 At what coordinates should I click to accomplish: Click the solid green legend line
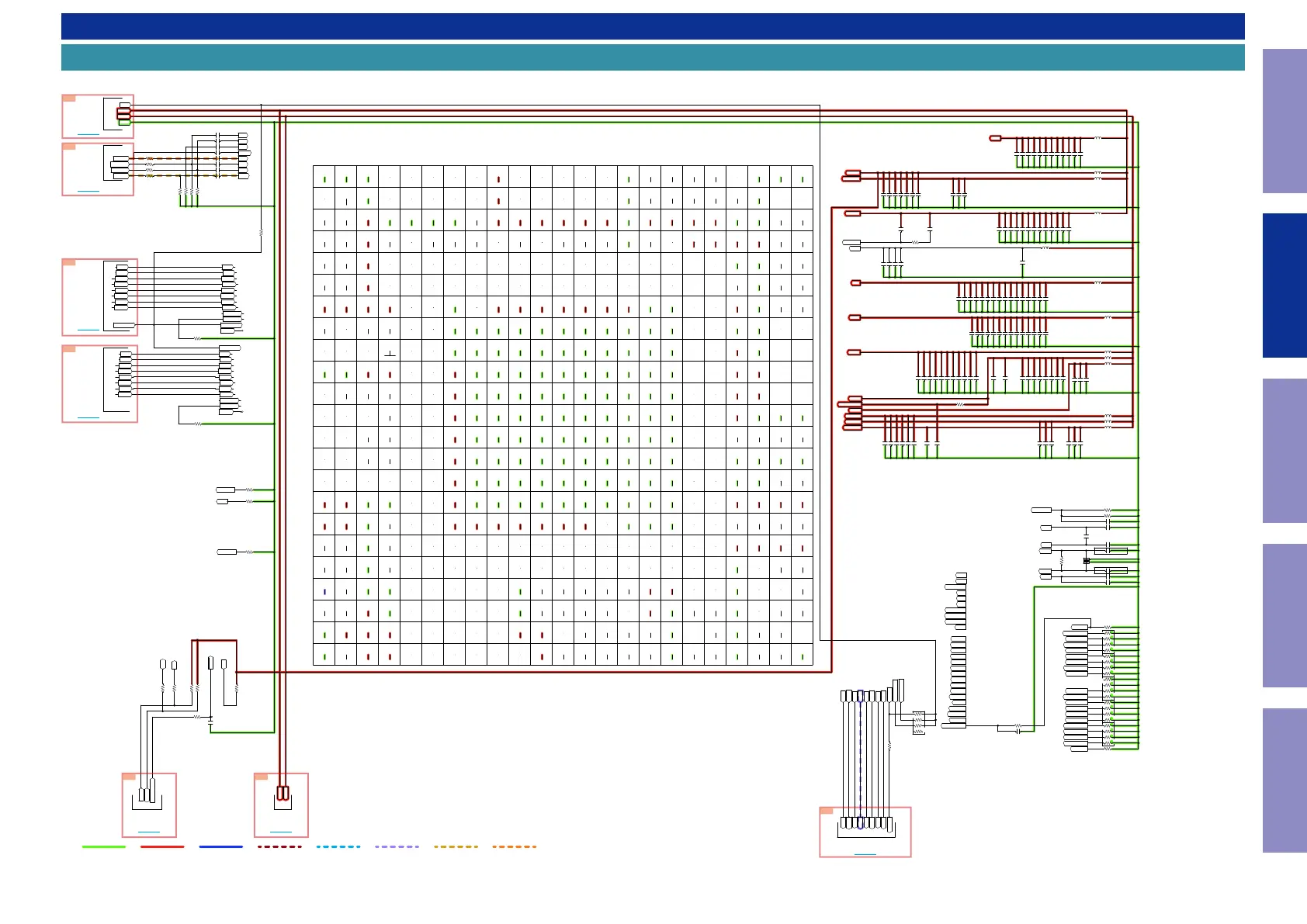click(104, 846)
